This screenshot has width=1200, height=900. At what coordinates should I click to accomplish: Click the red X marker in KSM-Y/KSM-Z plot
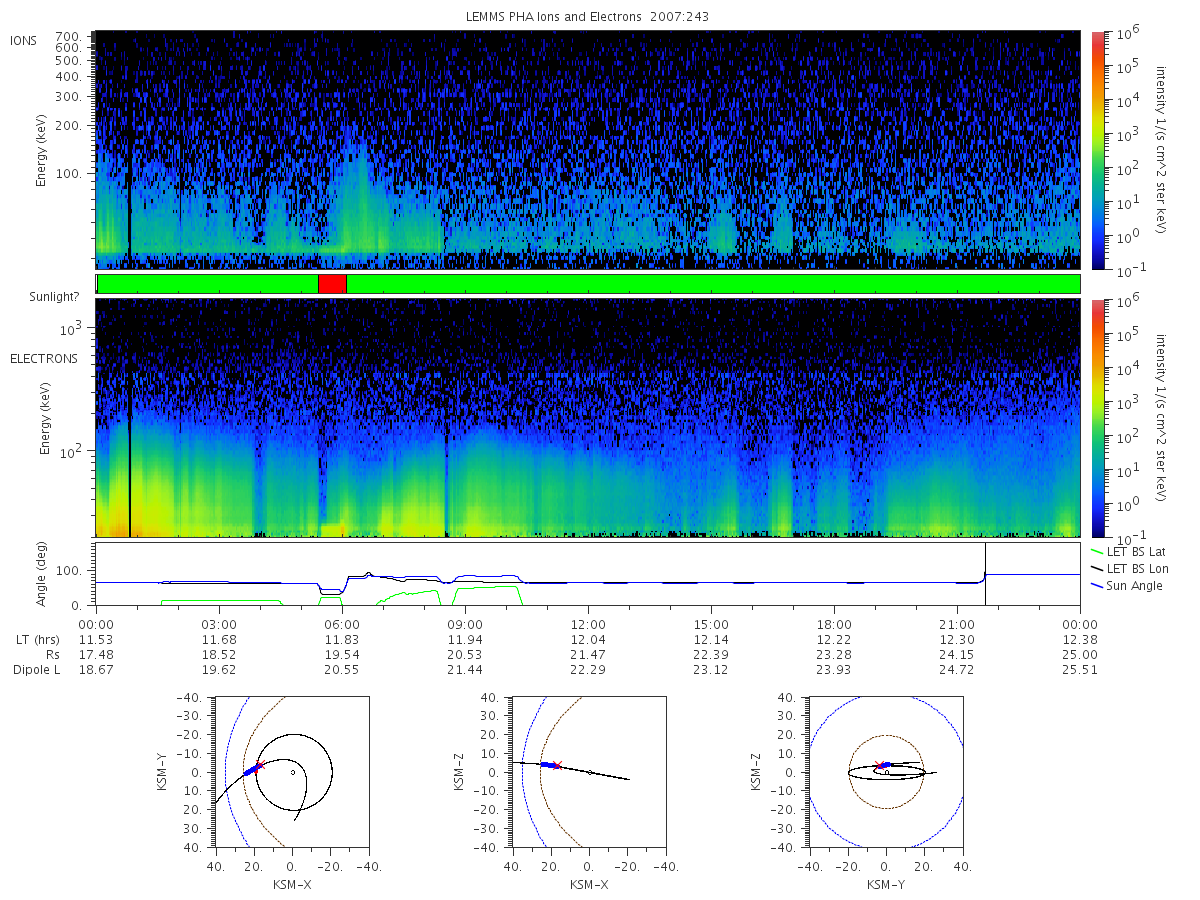(879, 765)
